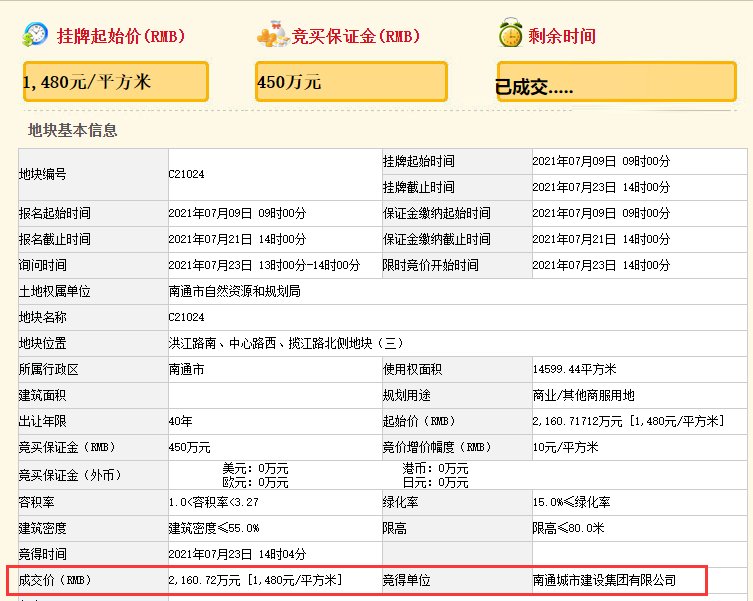Click the 保证金缴纳起始时间 label

437,213
